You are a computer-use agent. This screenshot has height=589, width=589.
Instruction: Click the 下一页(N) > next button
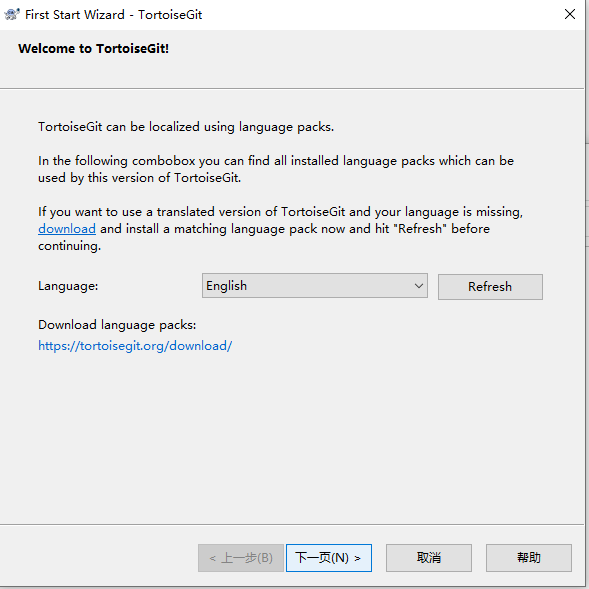(329, 558)
